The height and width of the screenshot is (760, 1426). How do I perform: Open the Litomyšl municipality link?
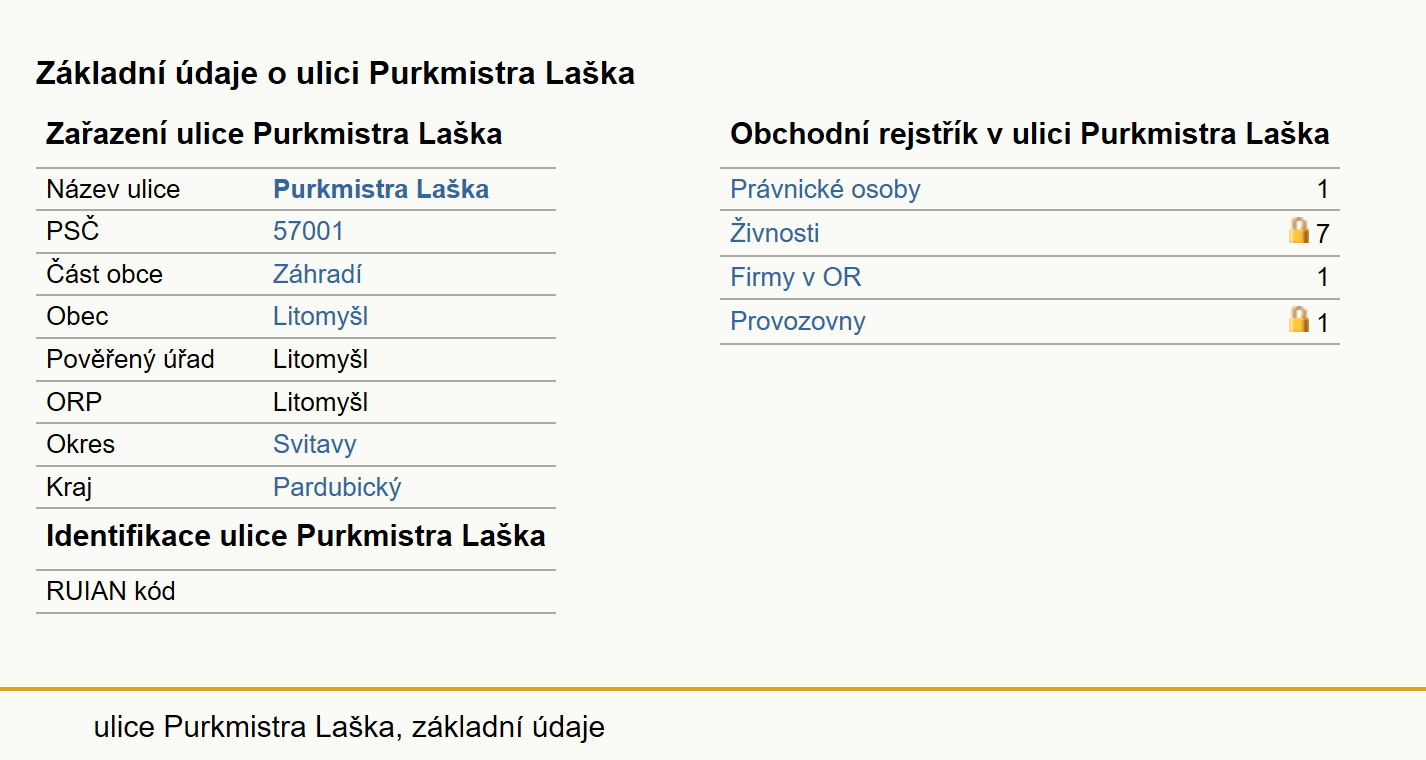[320, 317]
